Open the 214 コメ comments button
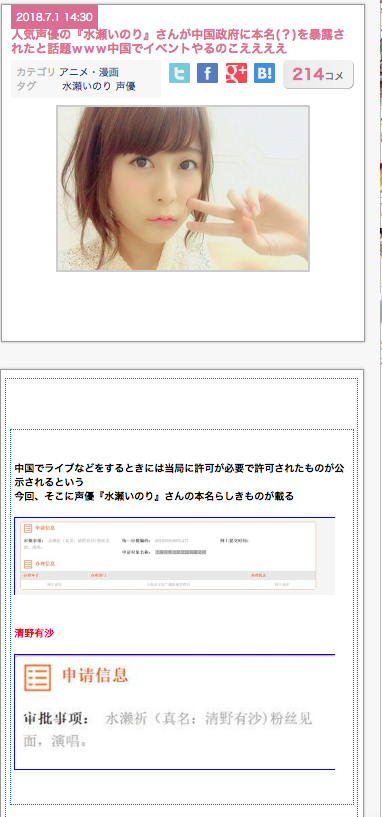382x817 pixels. tap(318, 75)
